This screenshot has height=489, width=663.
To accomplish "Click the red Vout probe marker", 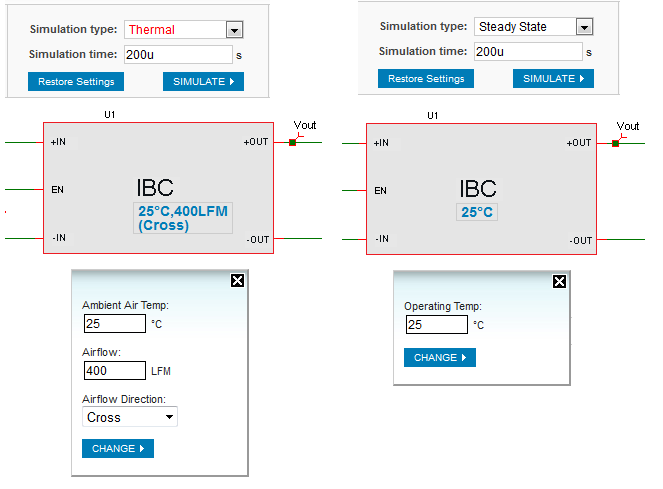I will click(616, 143).
